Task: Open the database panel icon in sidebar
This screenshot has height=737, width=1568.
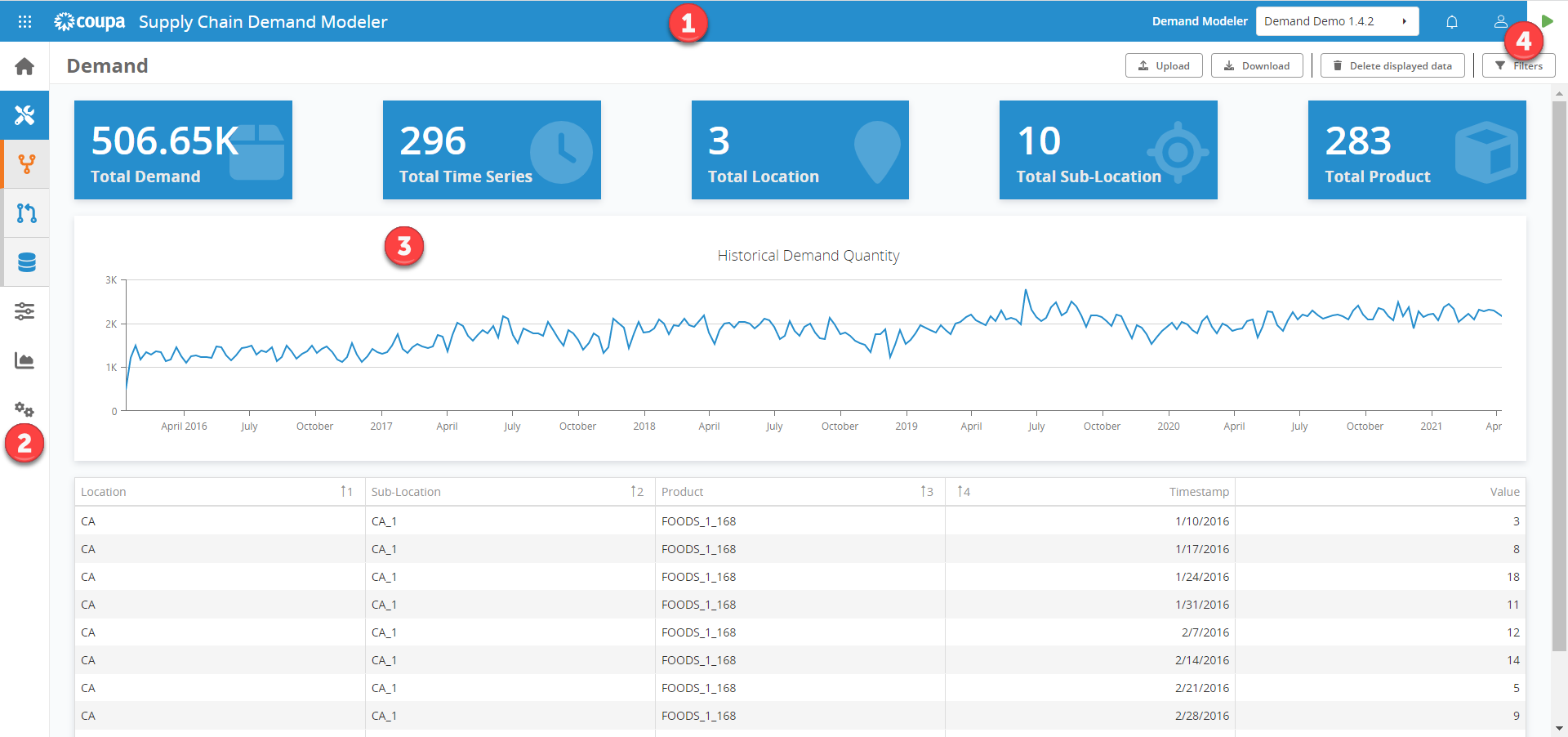Action: (24, 262)
